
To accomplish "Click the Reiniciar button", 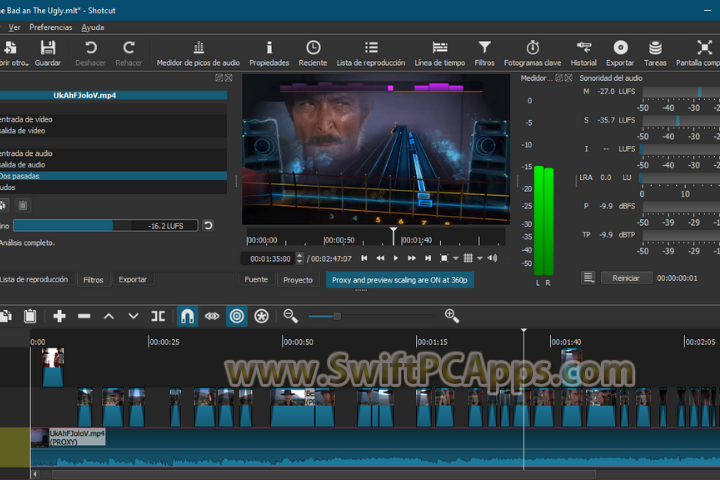I will [625, 278].
